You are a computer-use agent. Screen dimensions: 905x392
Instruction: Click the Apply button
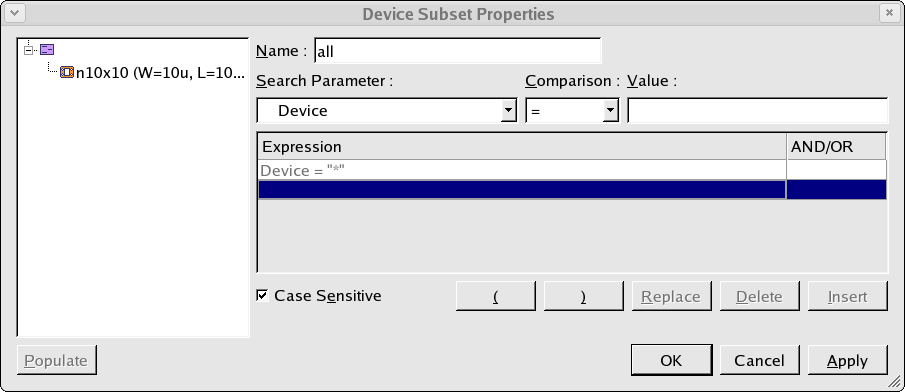(847, 360)
